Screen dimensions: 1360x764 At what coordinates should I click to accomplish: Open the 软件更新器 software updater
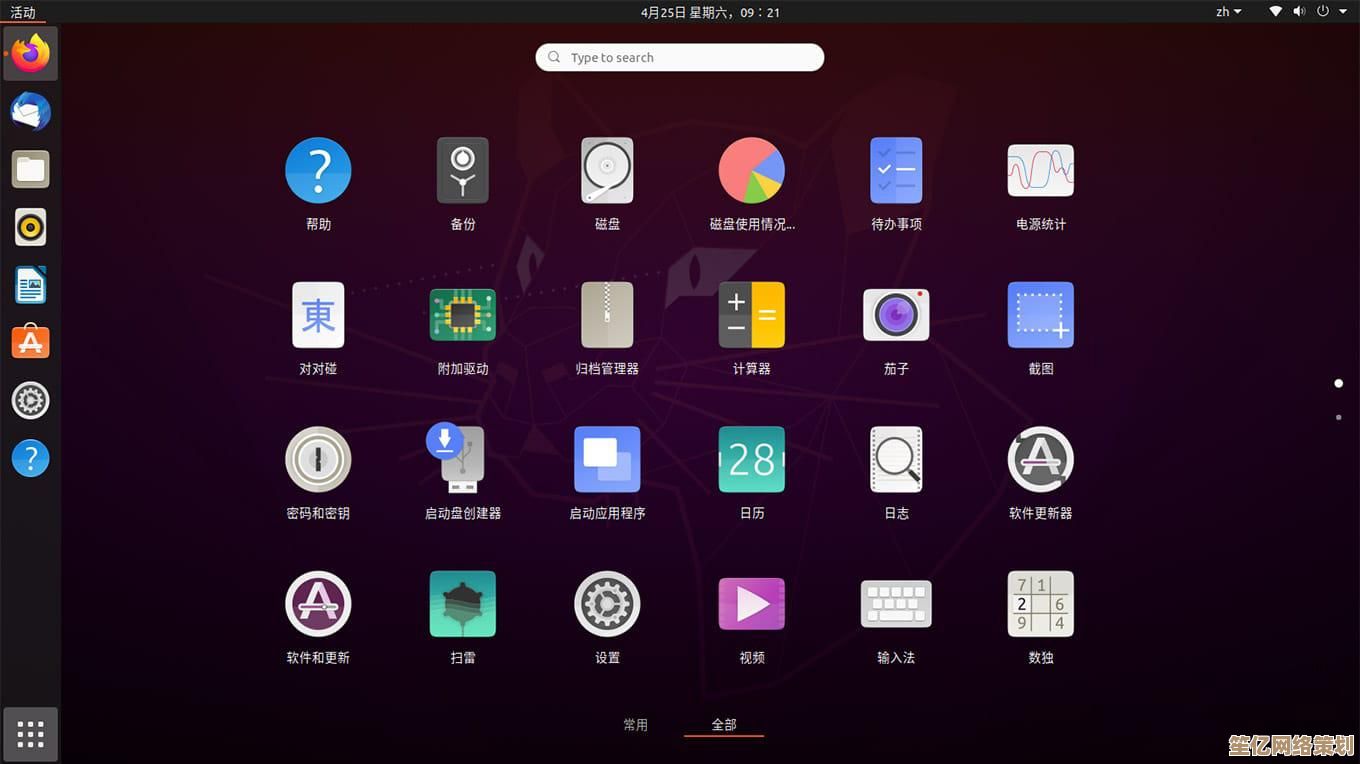[x=1041, y=460]
